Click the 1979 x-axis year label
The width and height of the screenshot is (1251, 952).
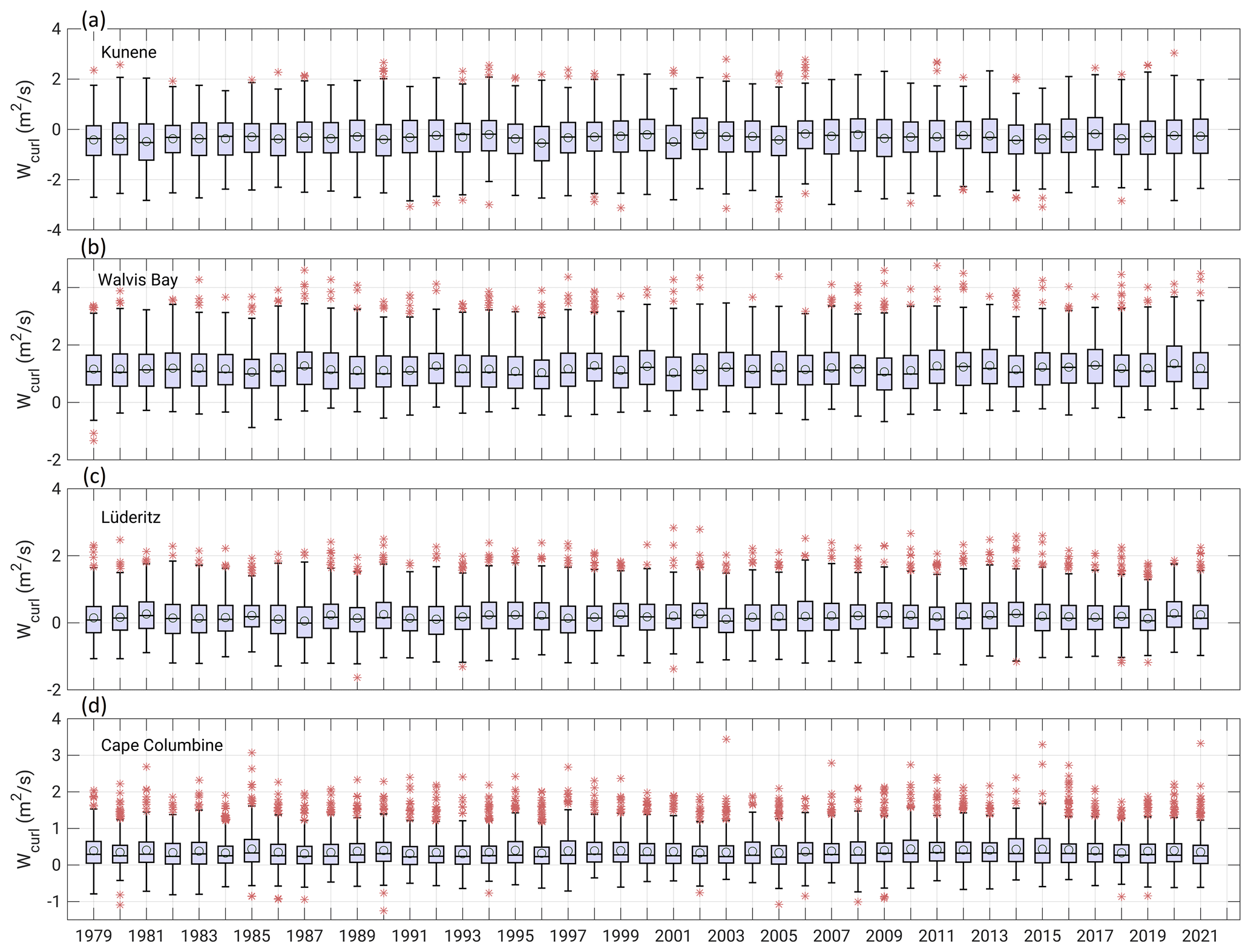[93, 936]
